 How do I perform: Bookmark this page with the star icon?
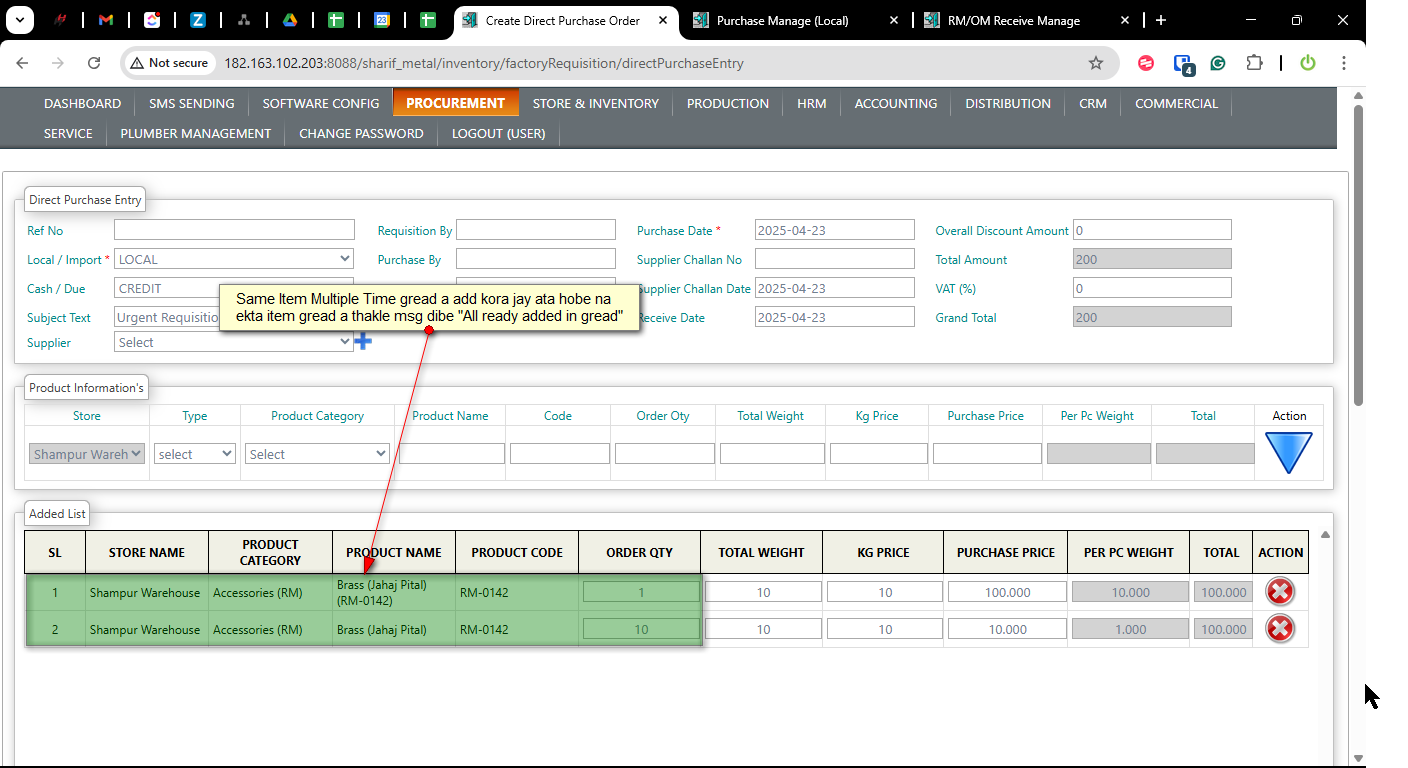(x=1095, y=63)
